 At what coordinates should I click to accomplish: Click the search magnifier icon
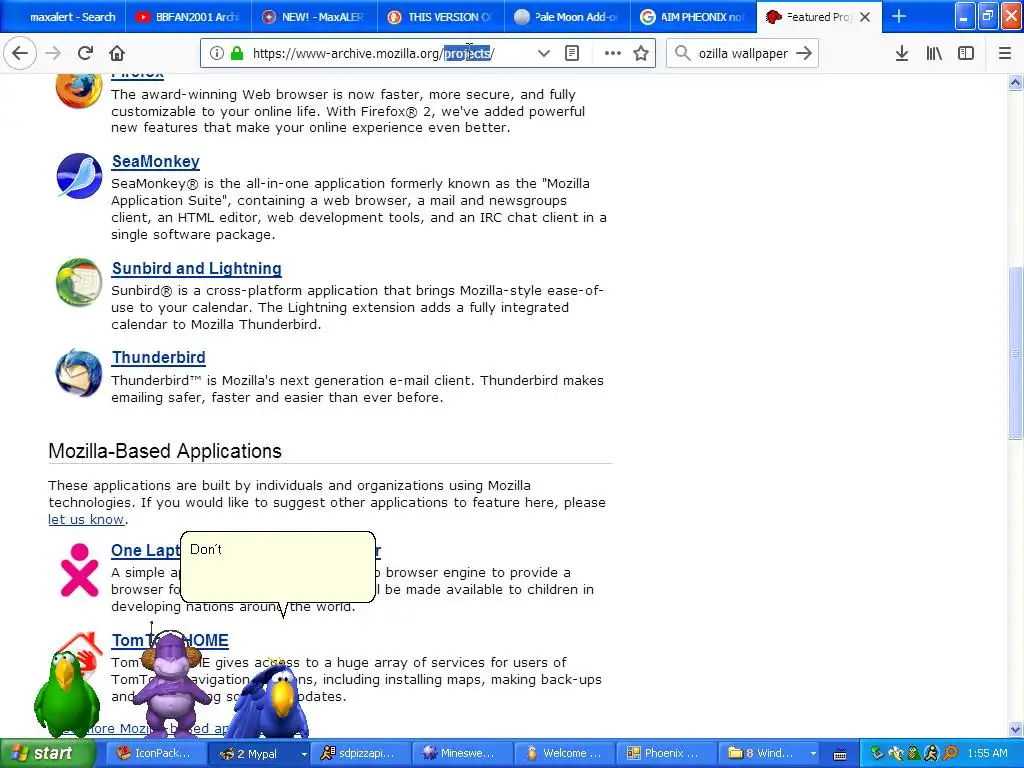[x=682, y=53]
